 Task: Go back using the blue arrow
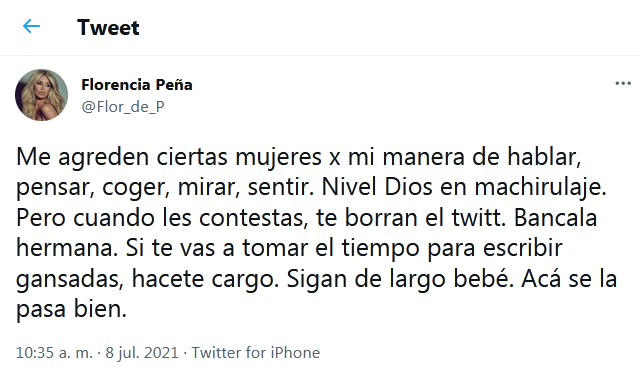click(x=31, y=27)
